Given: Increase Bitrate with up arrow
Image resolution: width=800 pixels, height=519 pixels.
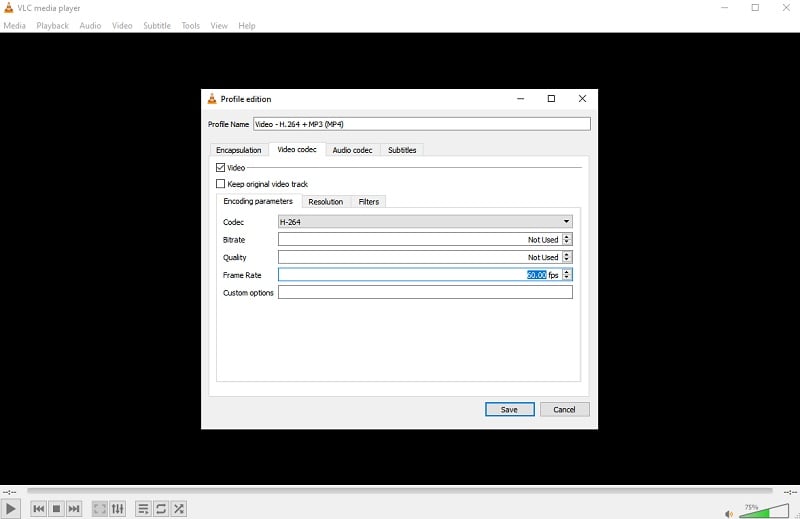Looking at the screenshot, I should click(567, 237).
